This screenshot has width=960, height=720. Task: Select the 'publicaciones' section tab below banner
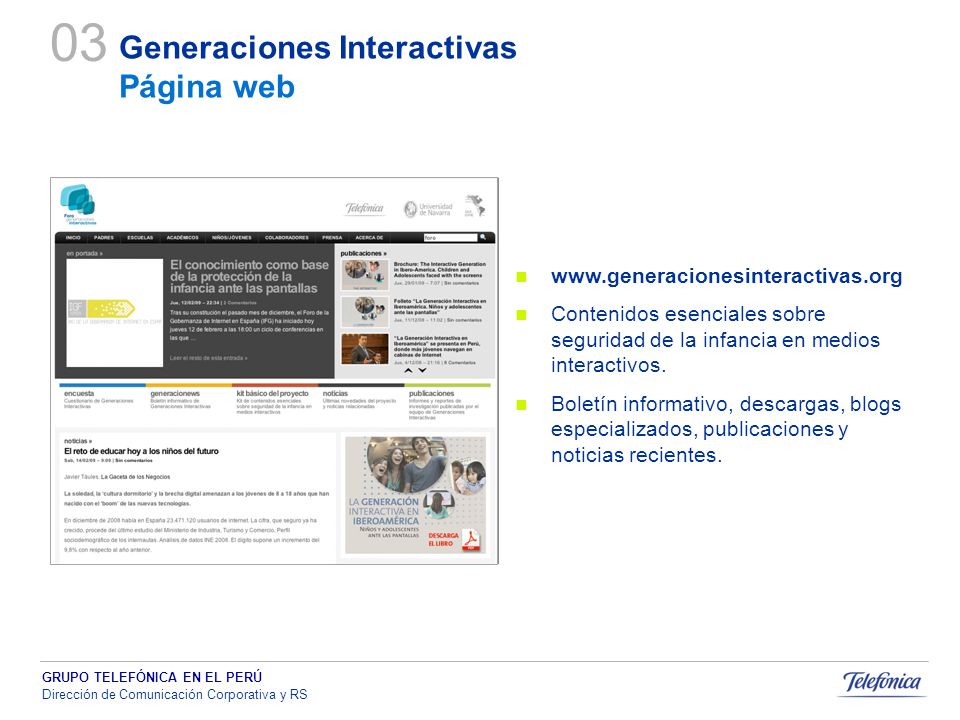[x=432, y=394]
